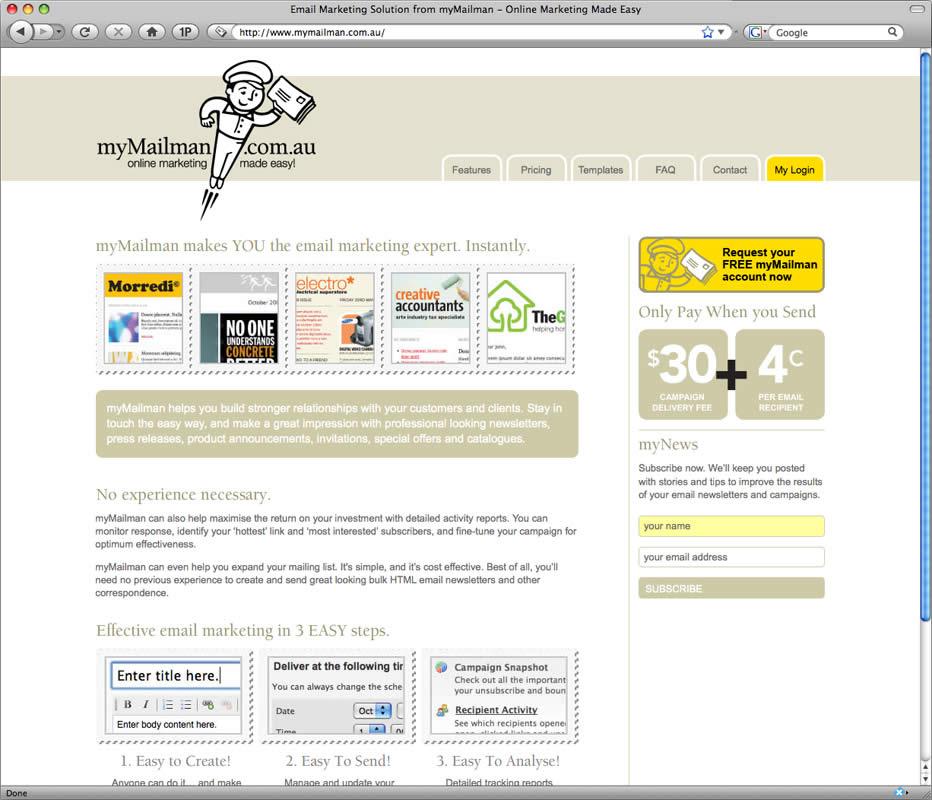Click the stop loading X button
The image size is (932, 800).
click(x=118, y=32)
